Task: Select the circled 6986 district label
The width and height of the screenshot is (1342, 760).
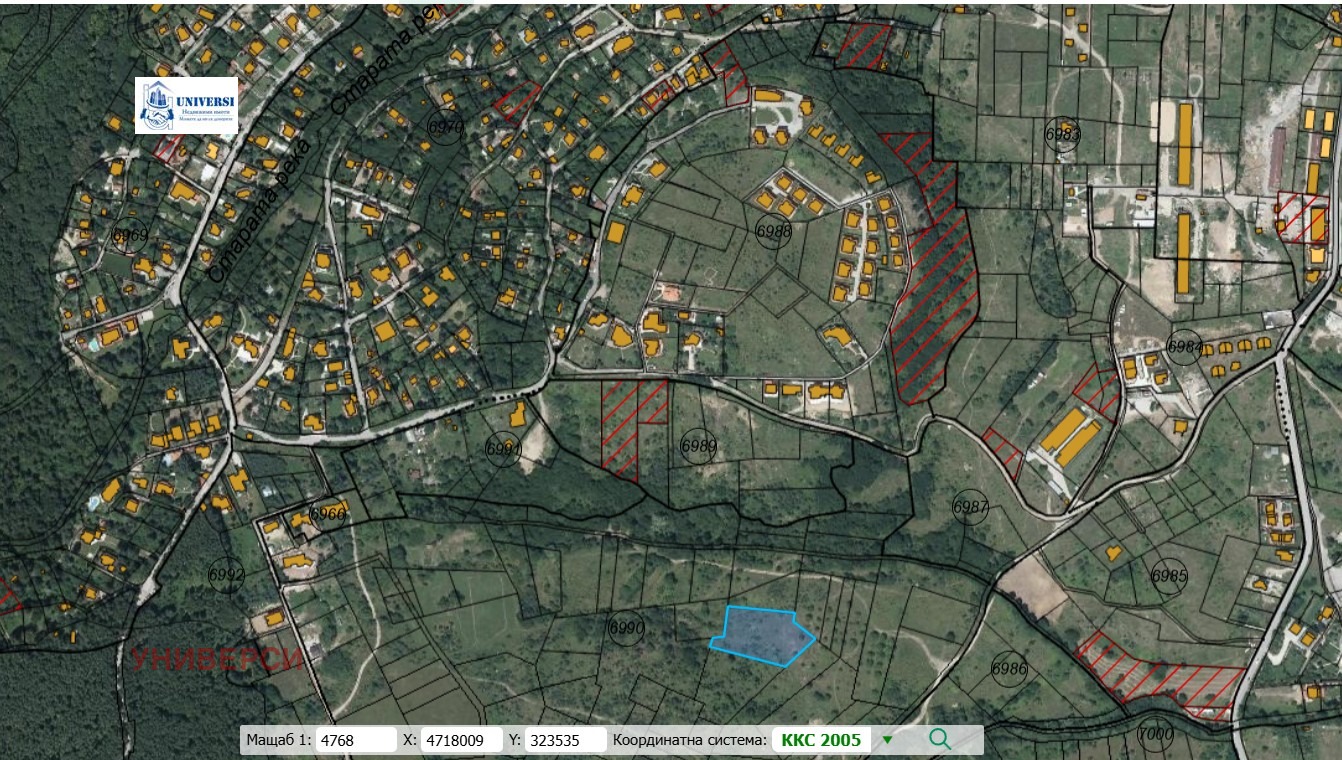Action: point(1009,668)
